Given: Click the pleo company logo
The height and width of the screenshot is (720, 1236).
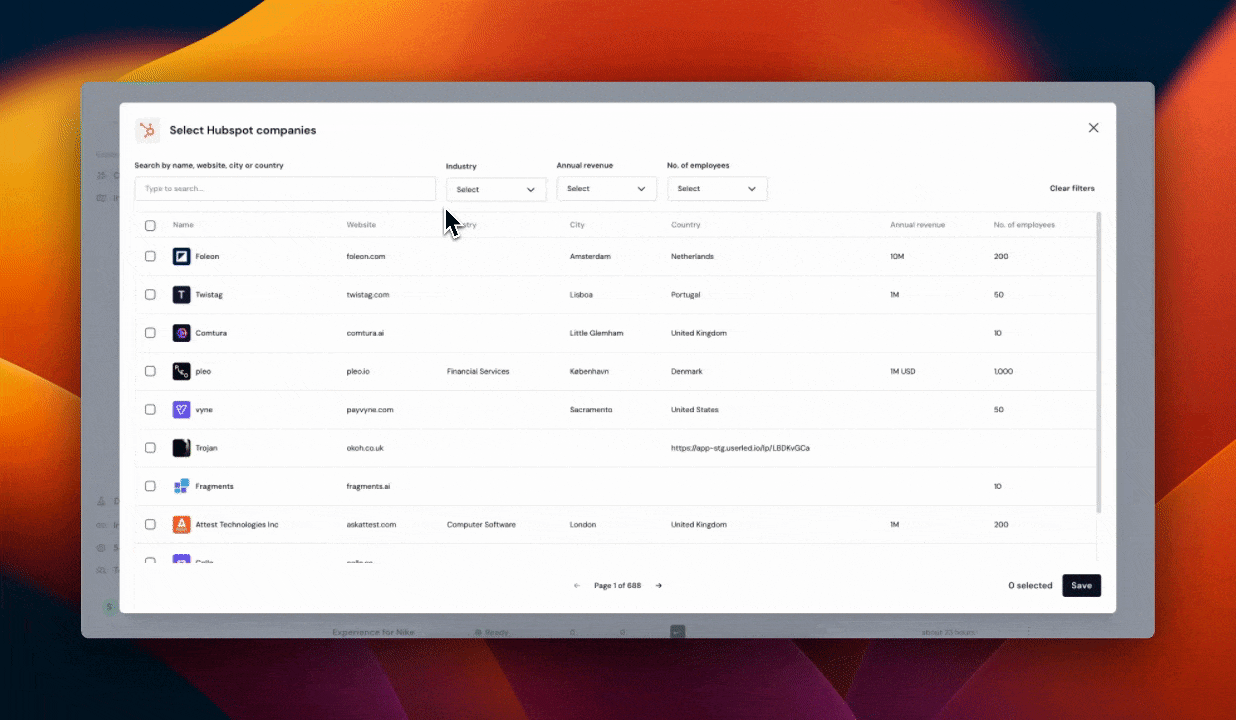Looking at the screenshot, I should pos(181,371).
